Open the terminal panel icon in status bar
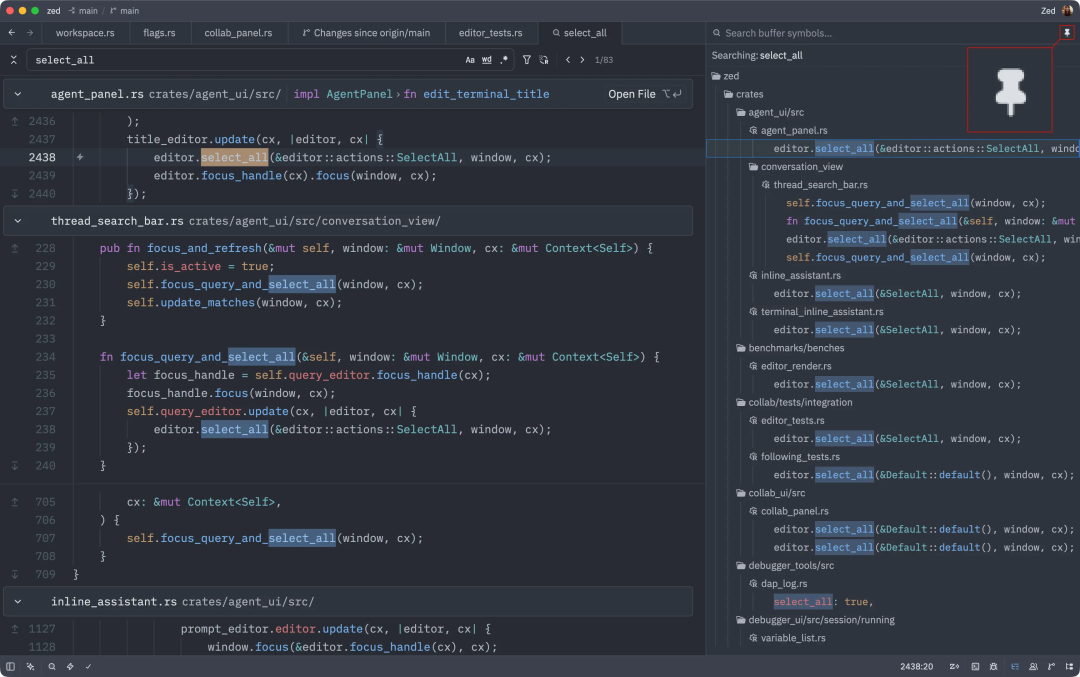 (x=975, y=666)
